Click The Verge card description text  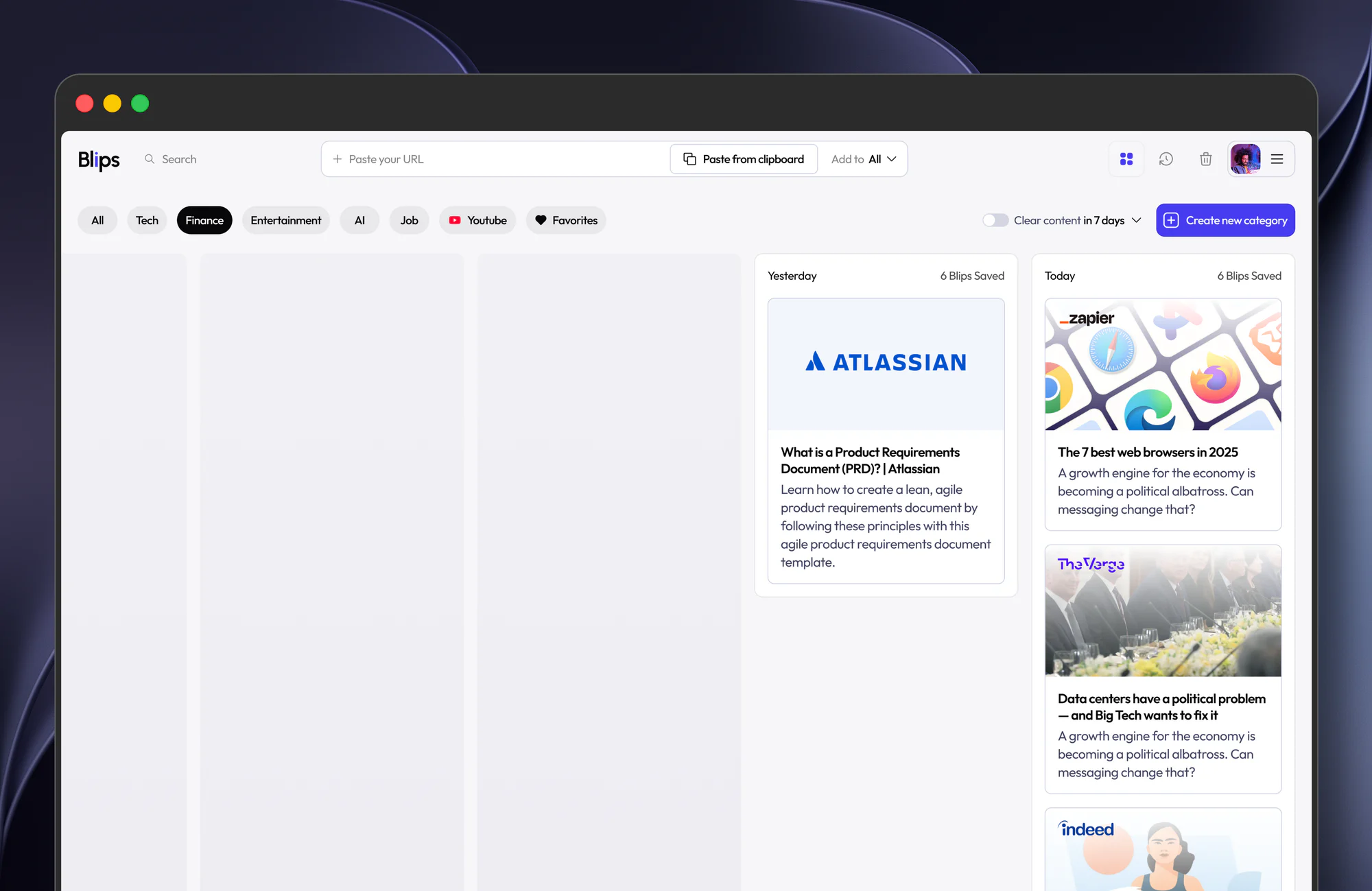(1156, 755)
